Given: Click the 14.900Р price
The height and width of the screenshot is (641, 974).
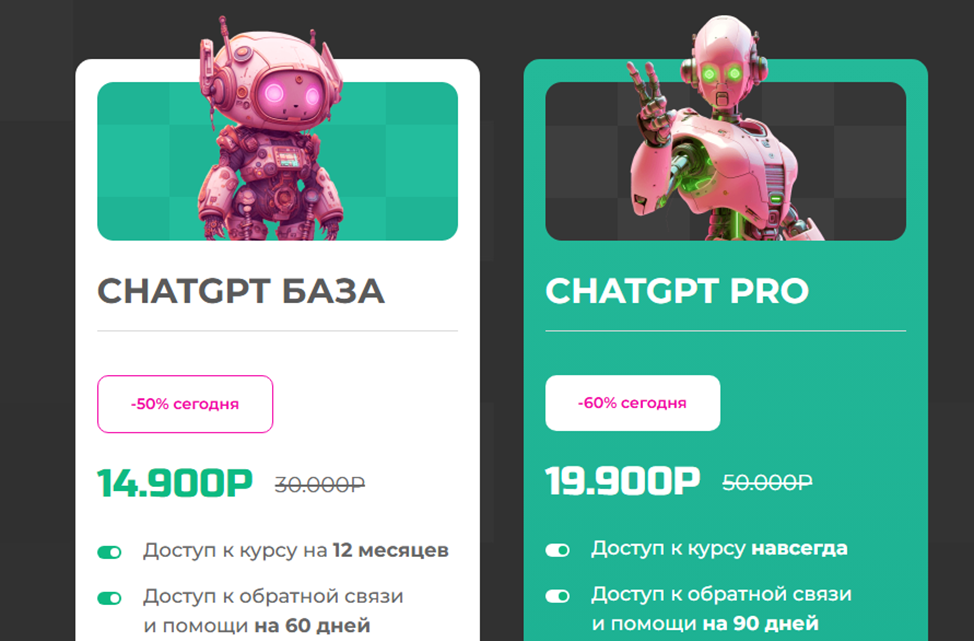Looking at the screenshot, I should point(175,483).
